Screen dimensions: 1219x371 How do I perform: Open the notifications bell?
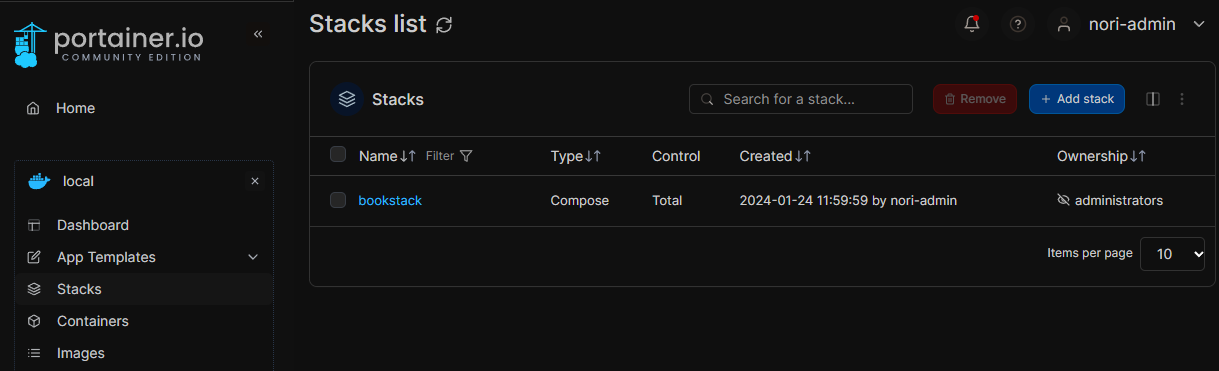(972, 25)
